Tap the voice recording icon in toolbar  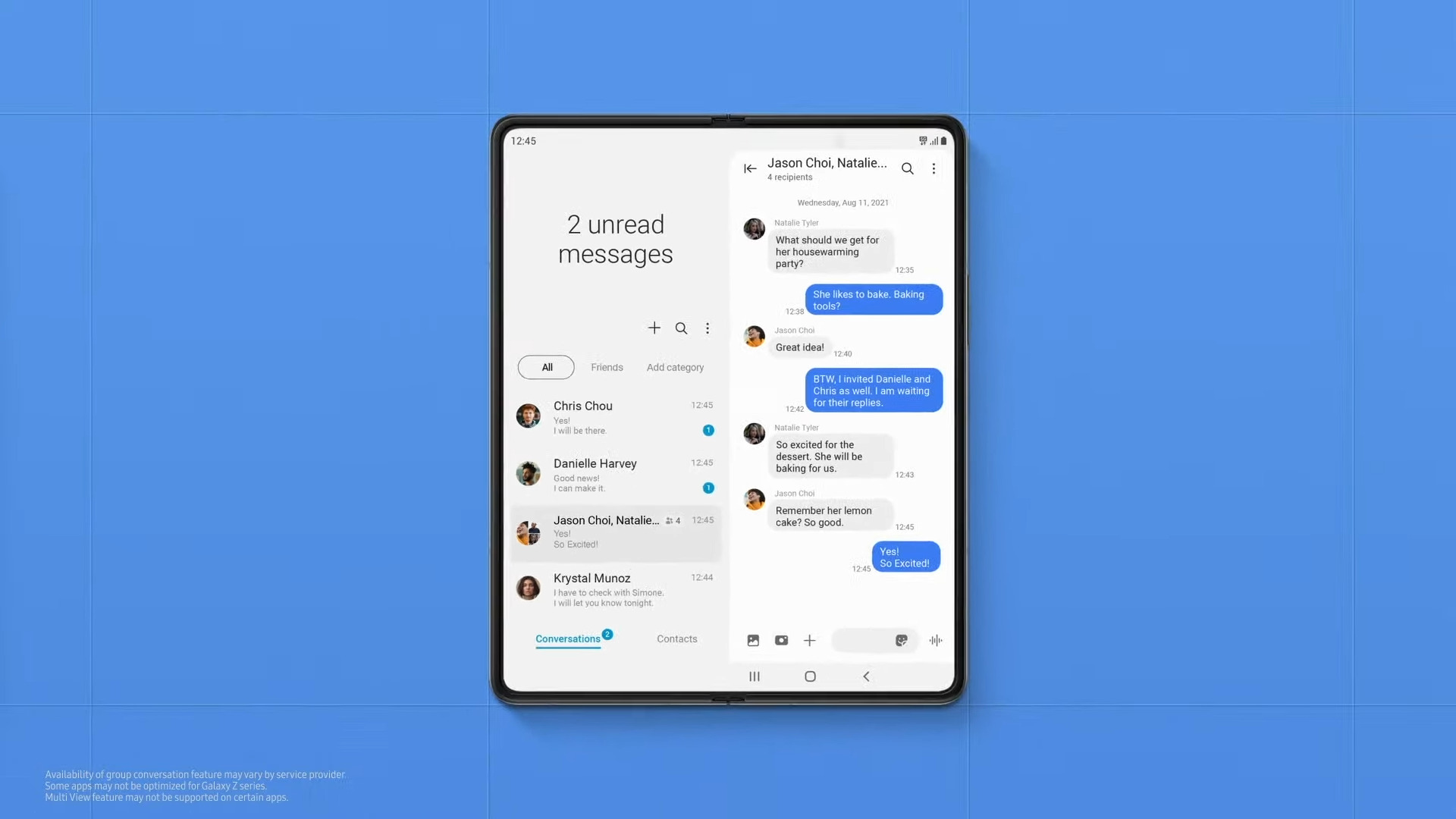coord(934,640)
